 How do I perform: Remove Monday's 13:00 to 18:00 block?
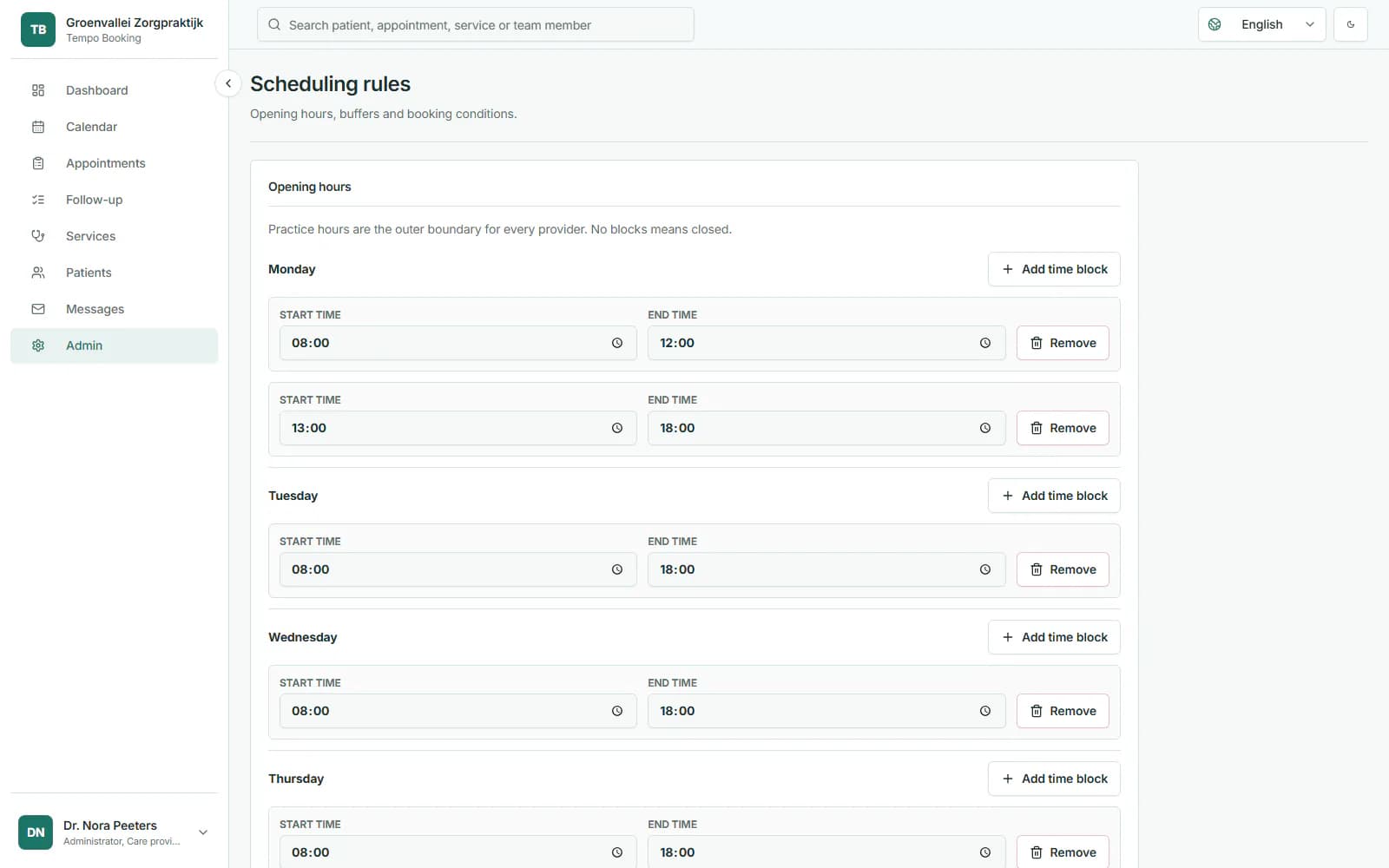[1063, 428]
